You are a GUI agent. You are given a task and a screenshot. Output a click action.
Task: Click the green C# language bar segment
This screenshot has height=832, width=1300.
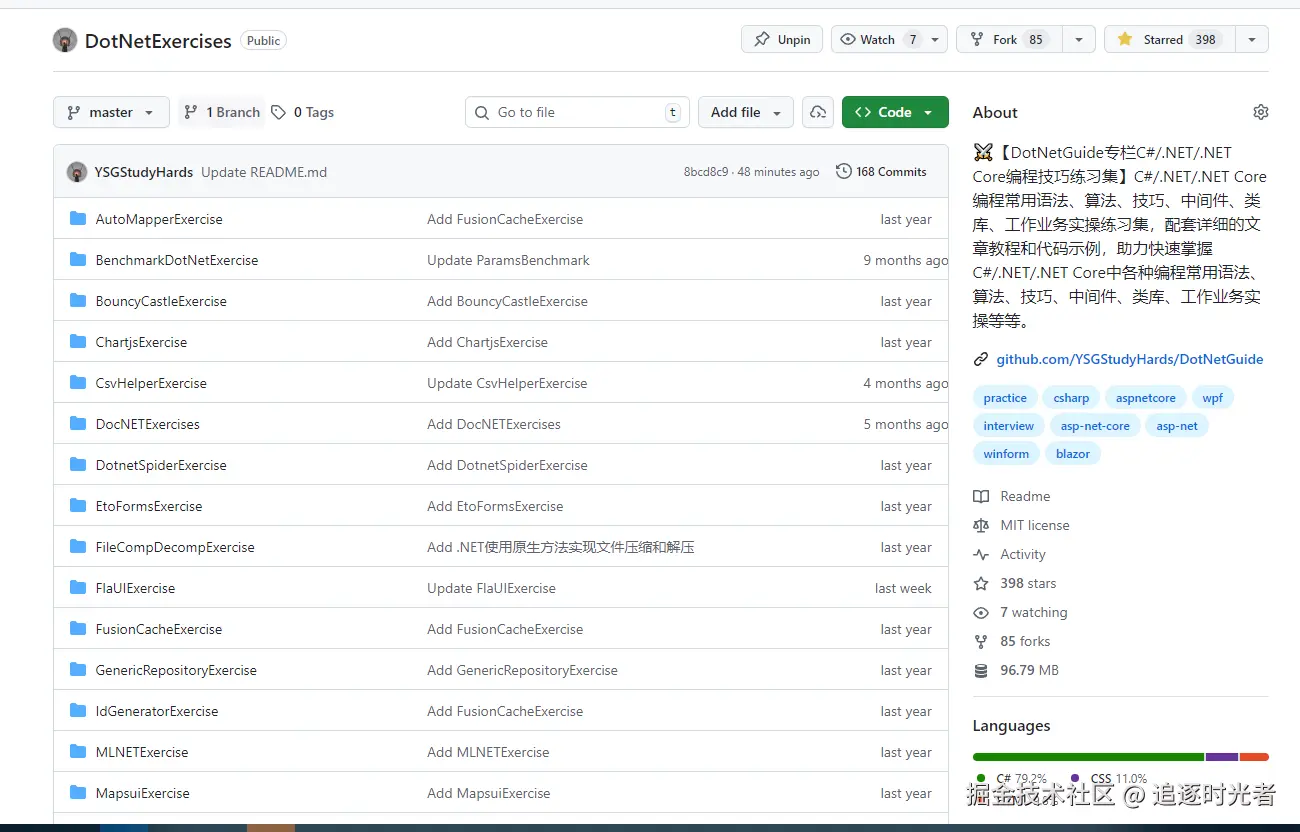click(1087, 757)
